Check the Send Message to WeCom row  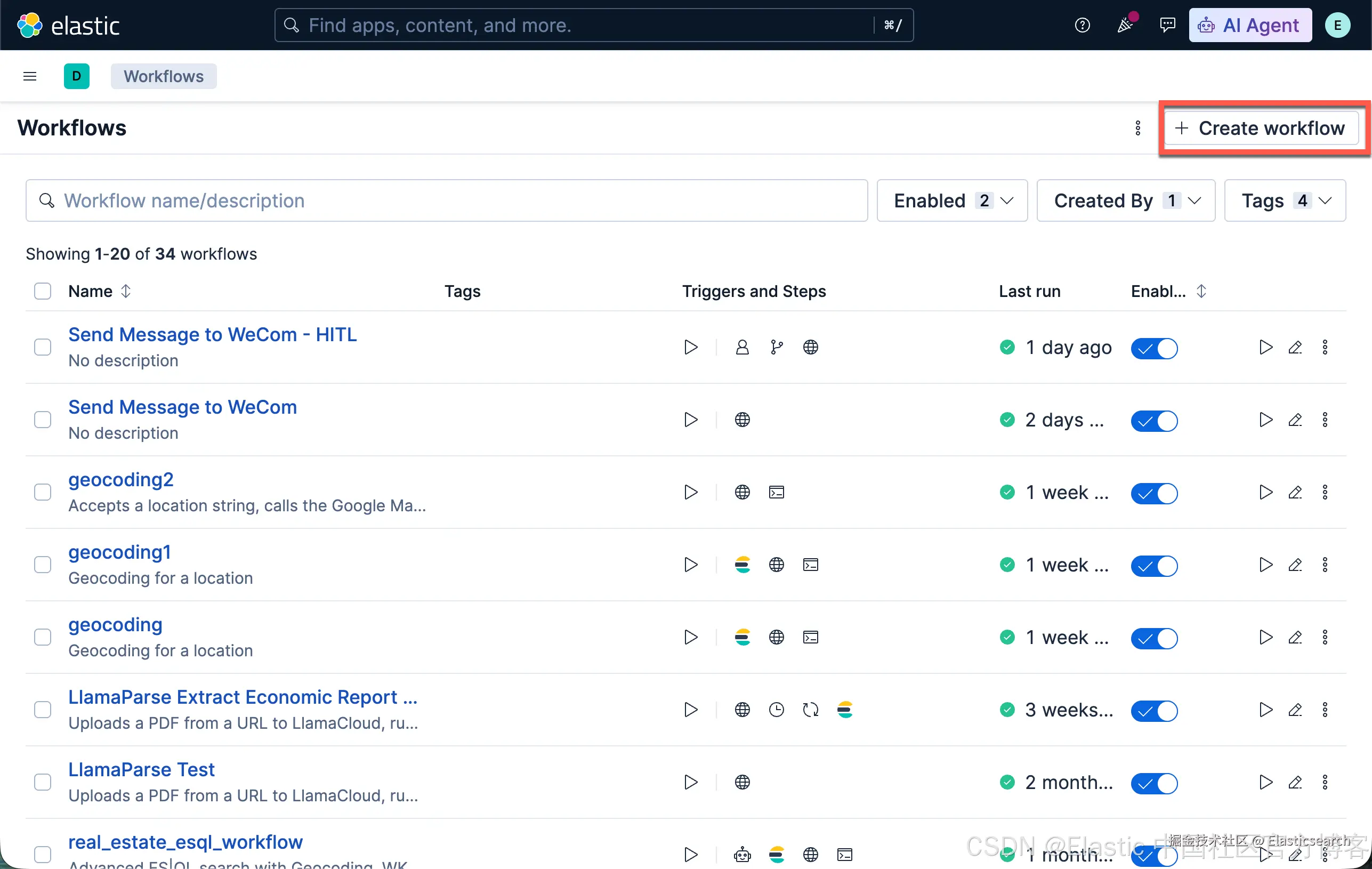[43, 420]
